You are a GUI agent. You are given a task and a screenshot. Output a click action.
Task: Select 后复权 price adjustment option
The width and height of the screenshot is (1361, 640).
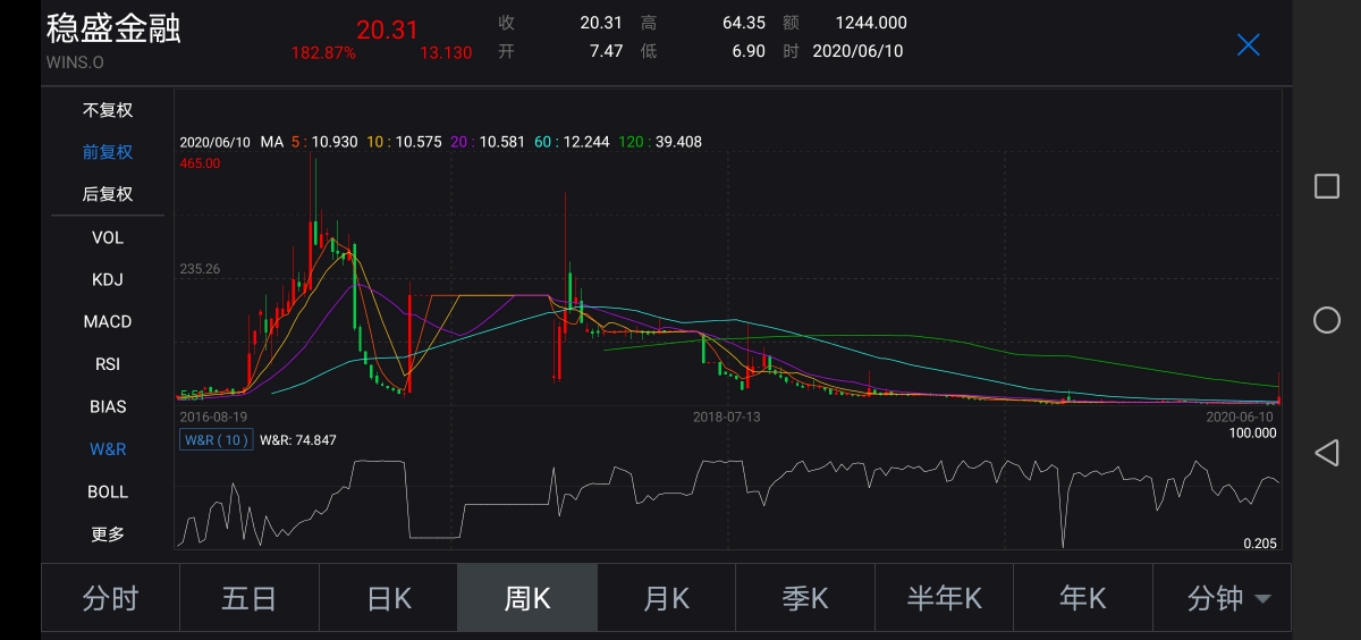coord(107,194)
